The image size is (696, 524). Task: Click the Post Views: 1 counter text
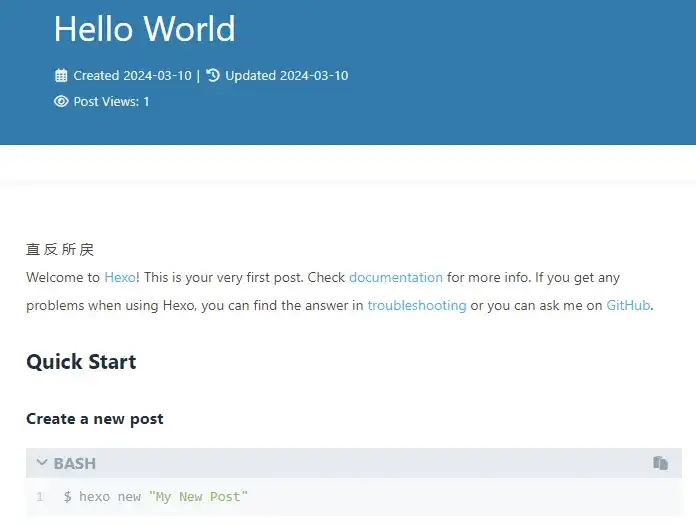pos(111,102)
